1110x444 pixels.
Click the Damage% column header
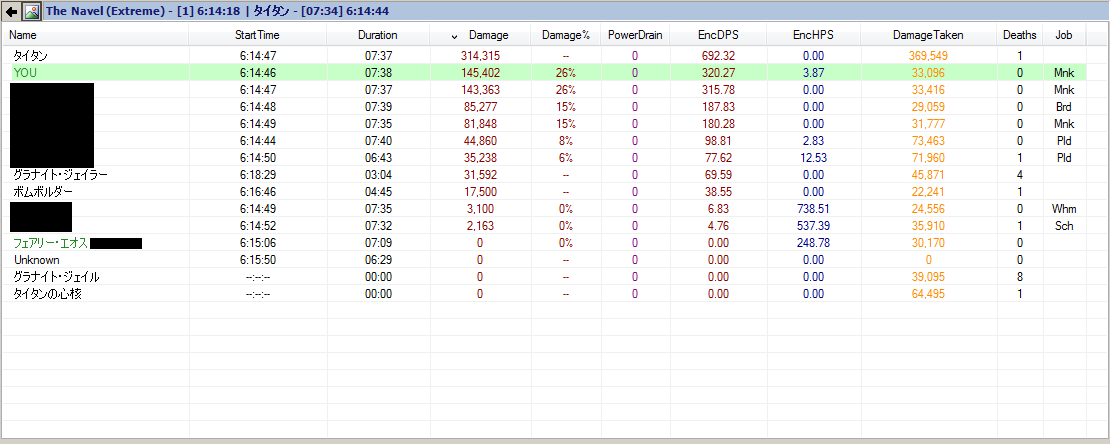[566, 35]
